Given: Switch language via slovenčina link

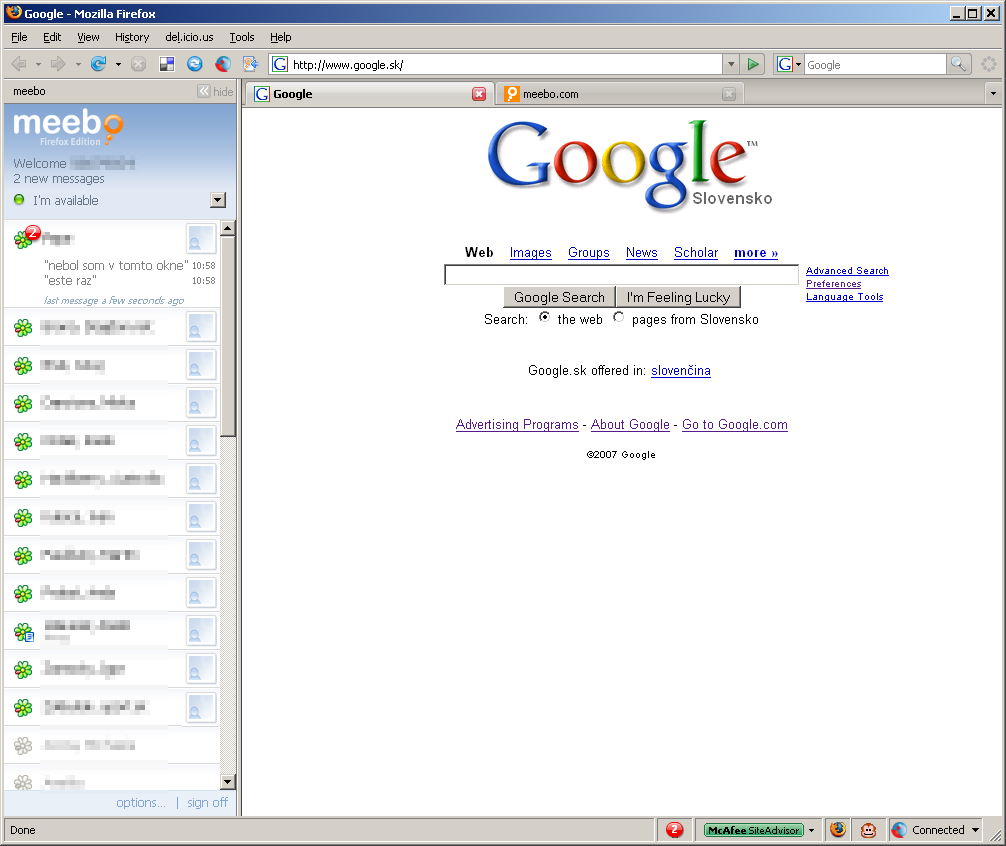Looking at the screenshot, I should [681, 371].
